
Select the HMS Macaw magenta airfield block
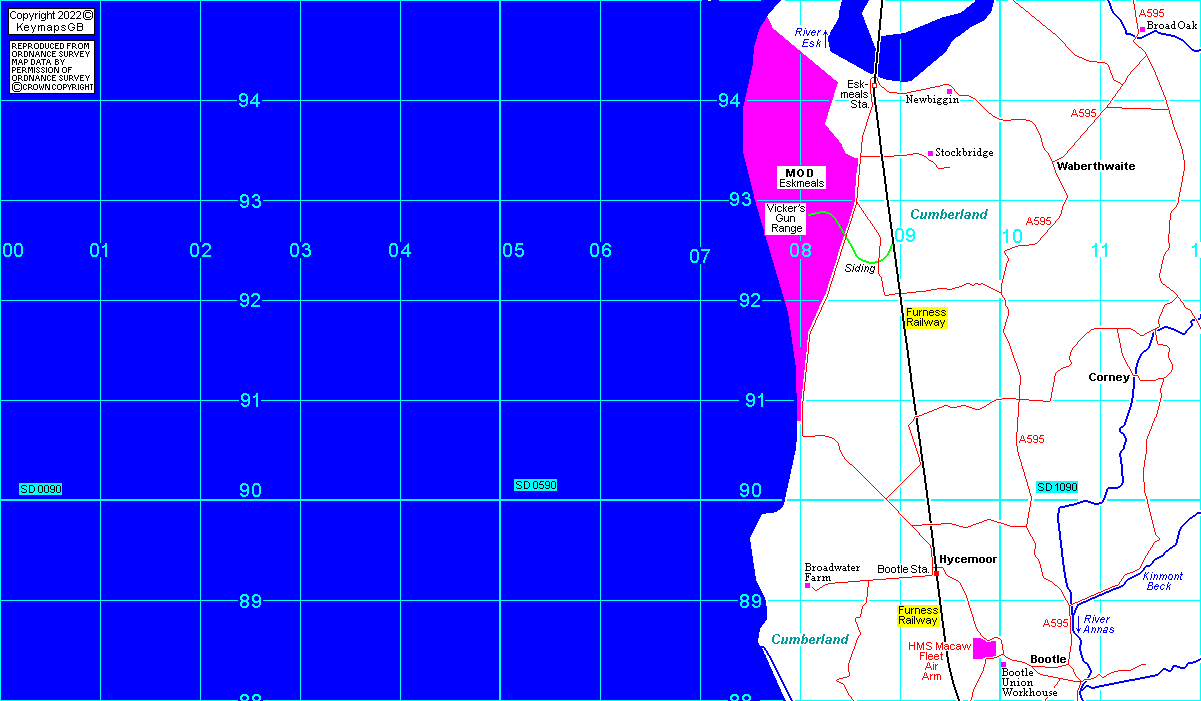985,648
